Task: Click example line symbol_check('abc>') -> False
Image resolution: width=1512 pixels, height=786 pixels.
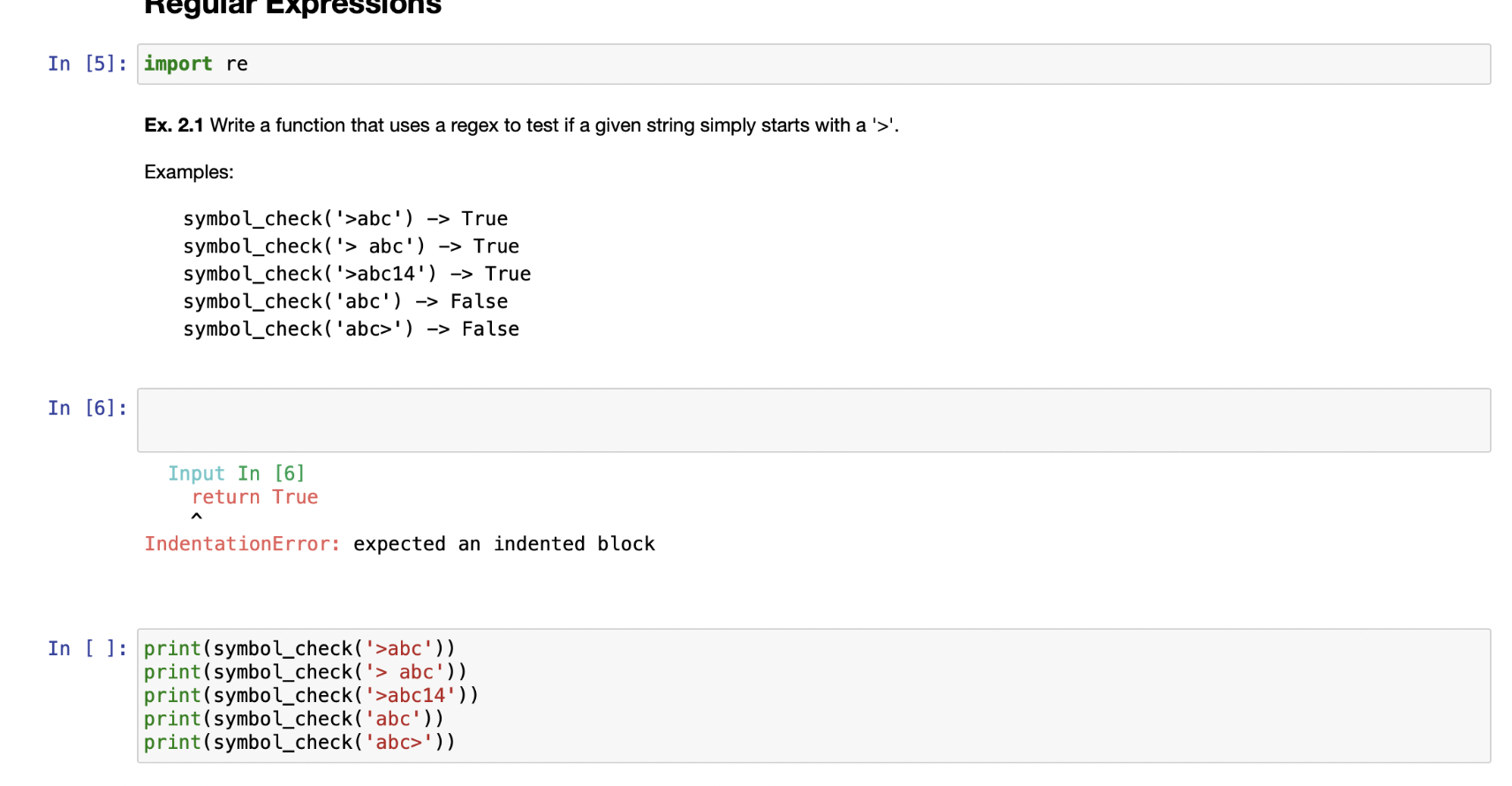Action: (351, 329)
